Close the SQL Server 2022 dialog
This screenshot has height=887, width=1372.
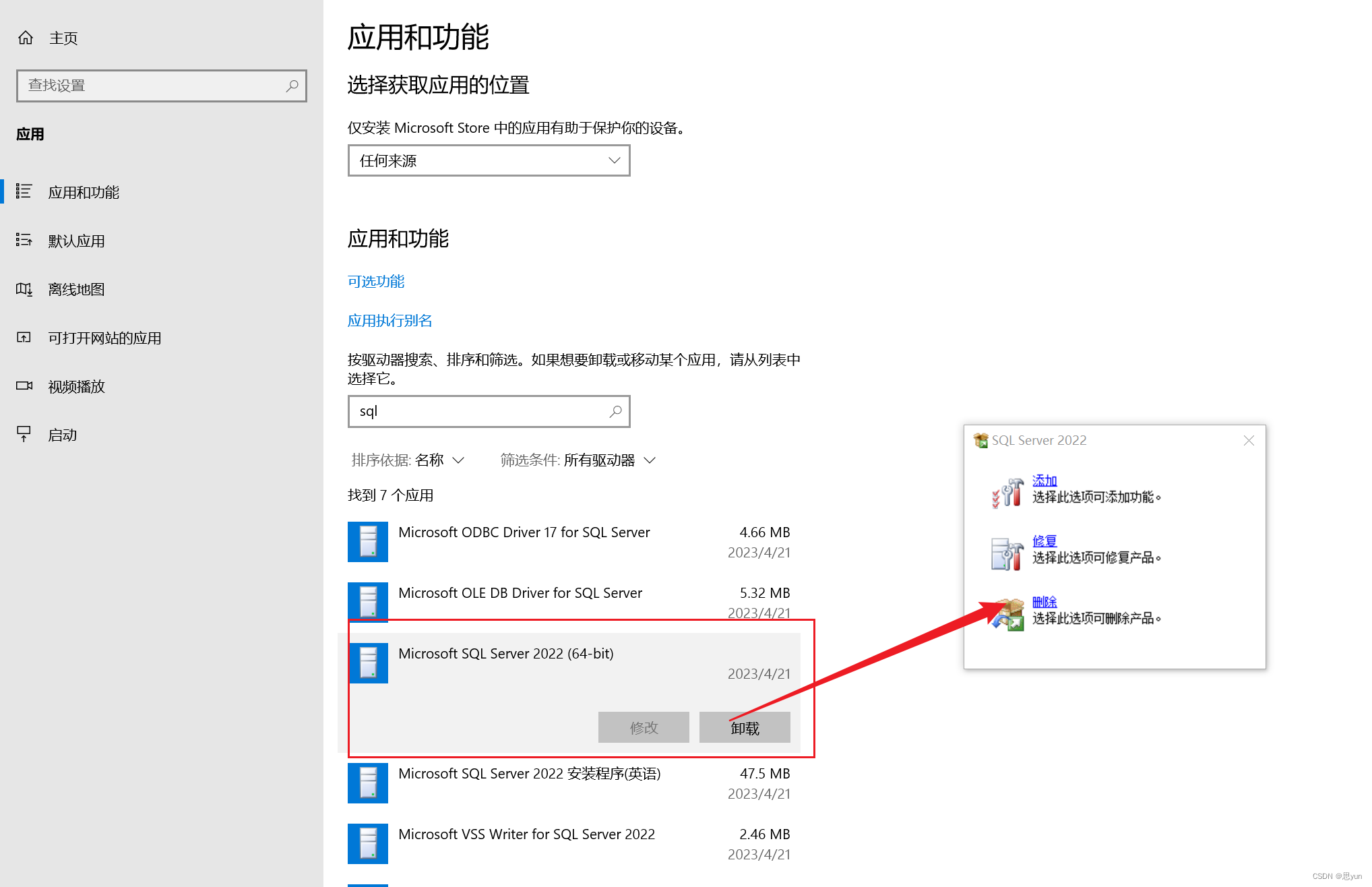click(1249, 440)
